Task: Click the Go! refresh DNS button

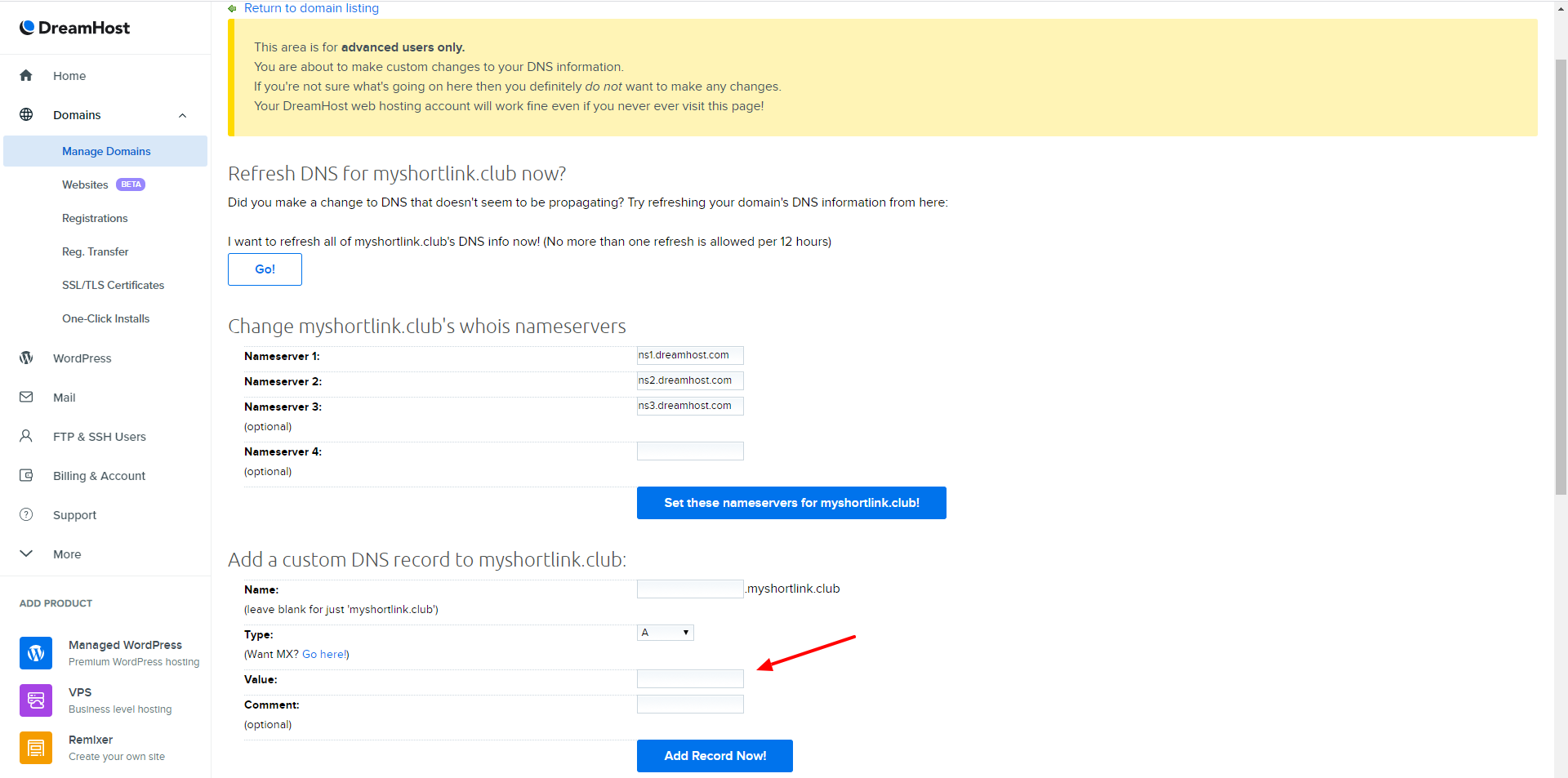Action: [265, 269]
